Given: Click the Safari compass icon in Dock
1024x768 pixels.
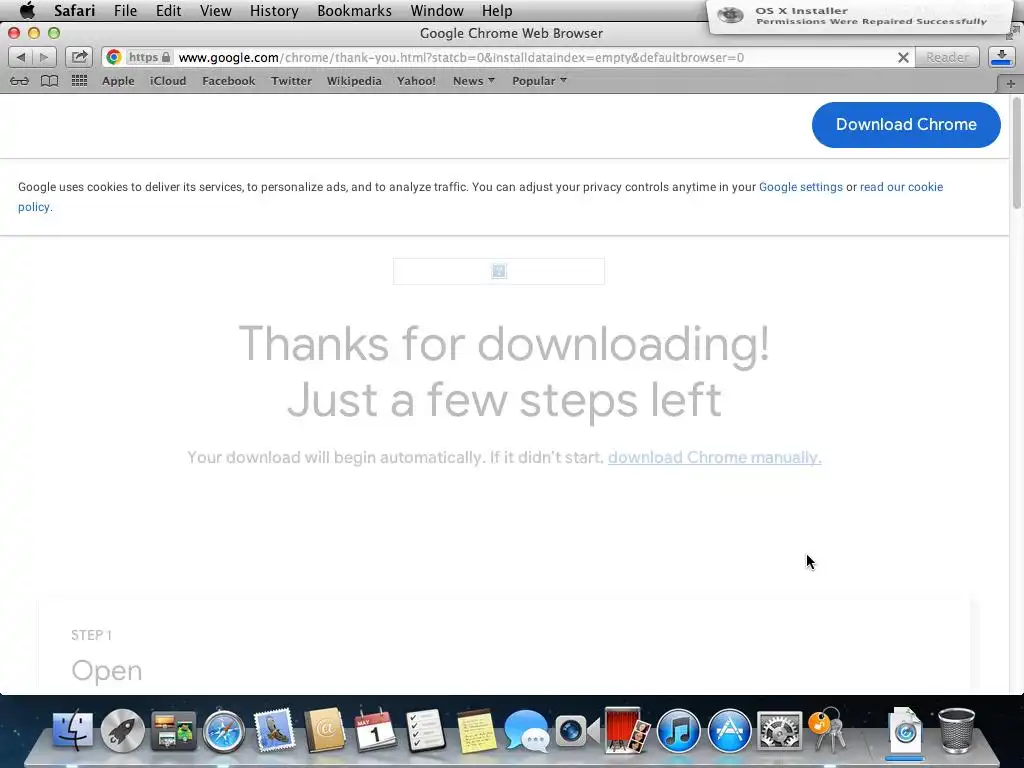Looking at the screenshot, I should pyautogui.click(x=223, y=731).
